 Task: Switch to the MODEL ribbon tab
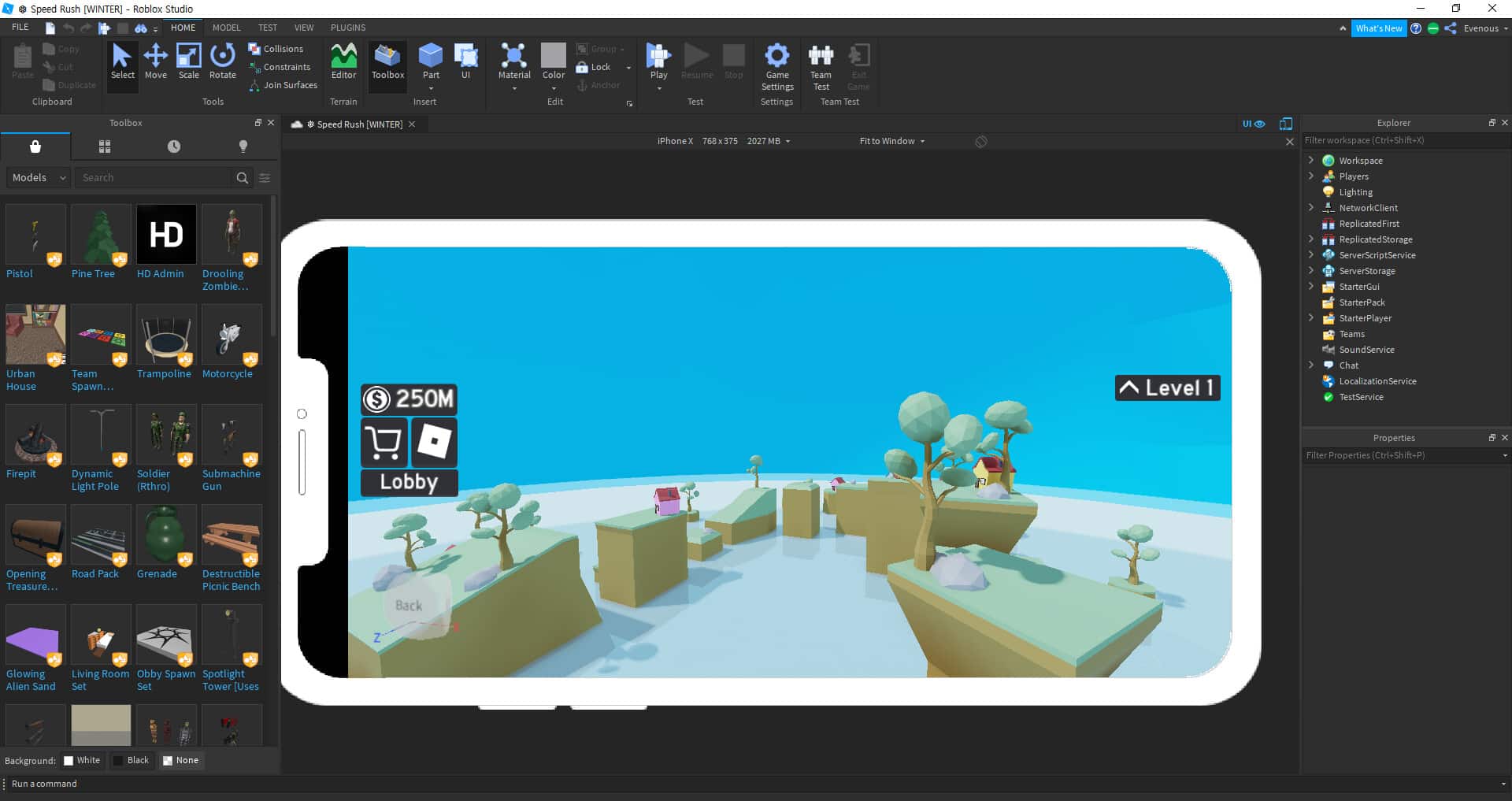tap(226, 28)
